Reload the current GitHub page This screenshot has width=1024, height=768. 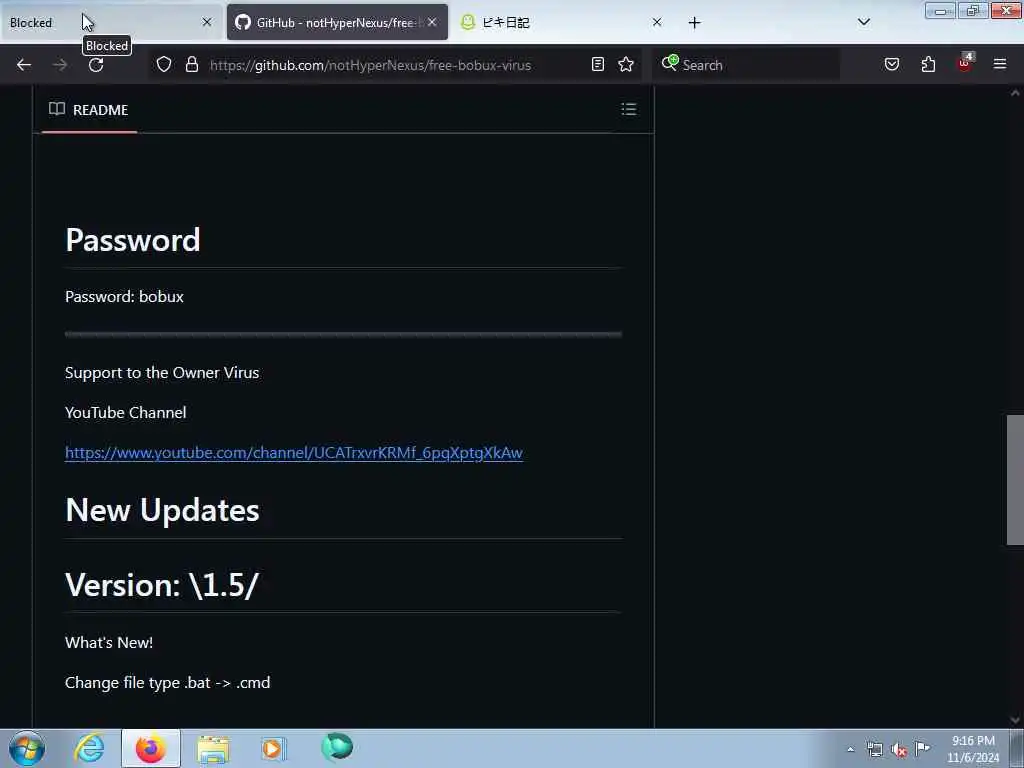(x=96, y=65)
